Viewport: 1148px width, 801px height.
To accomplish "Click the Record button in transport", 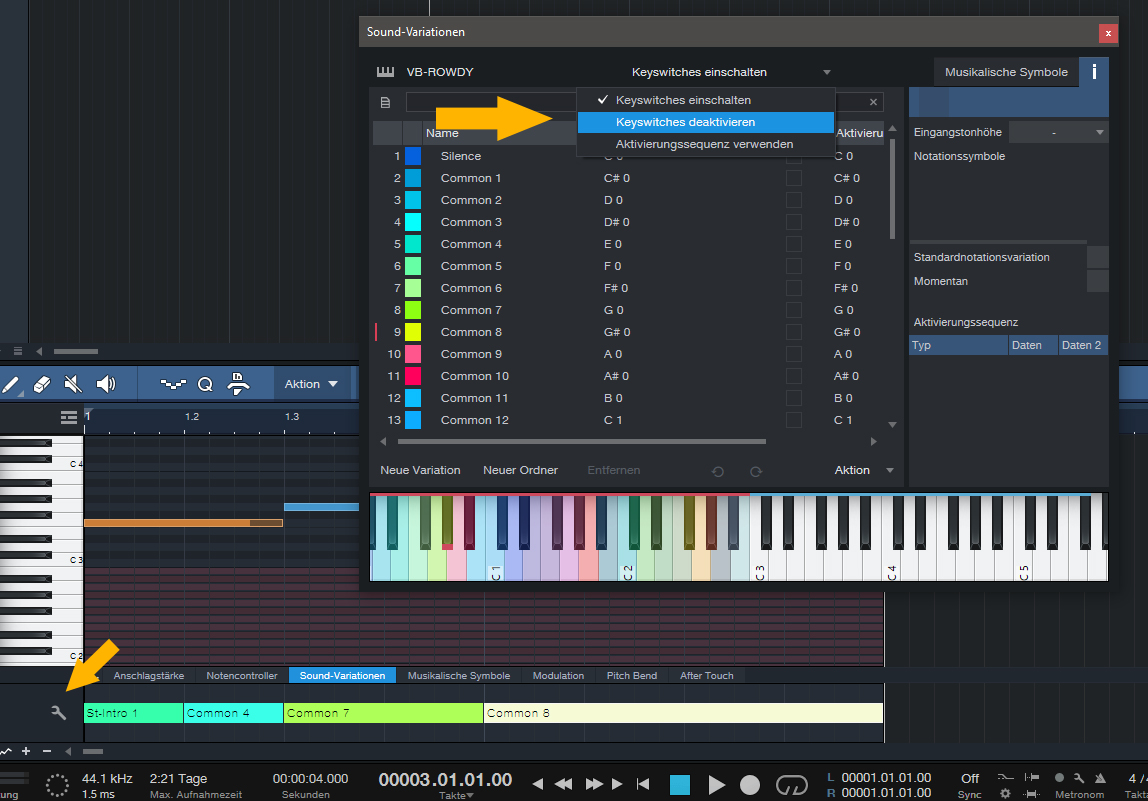I will click(x=750, y=784).
